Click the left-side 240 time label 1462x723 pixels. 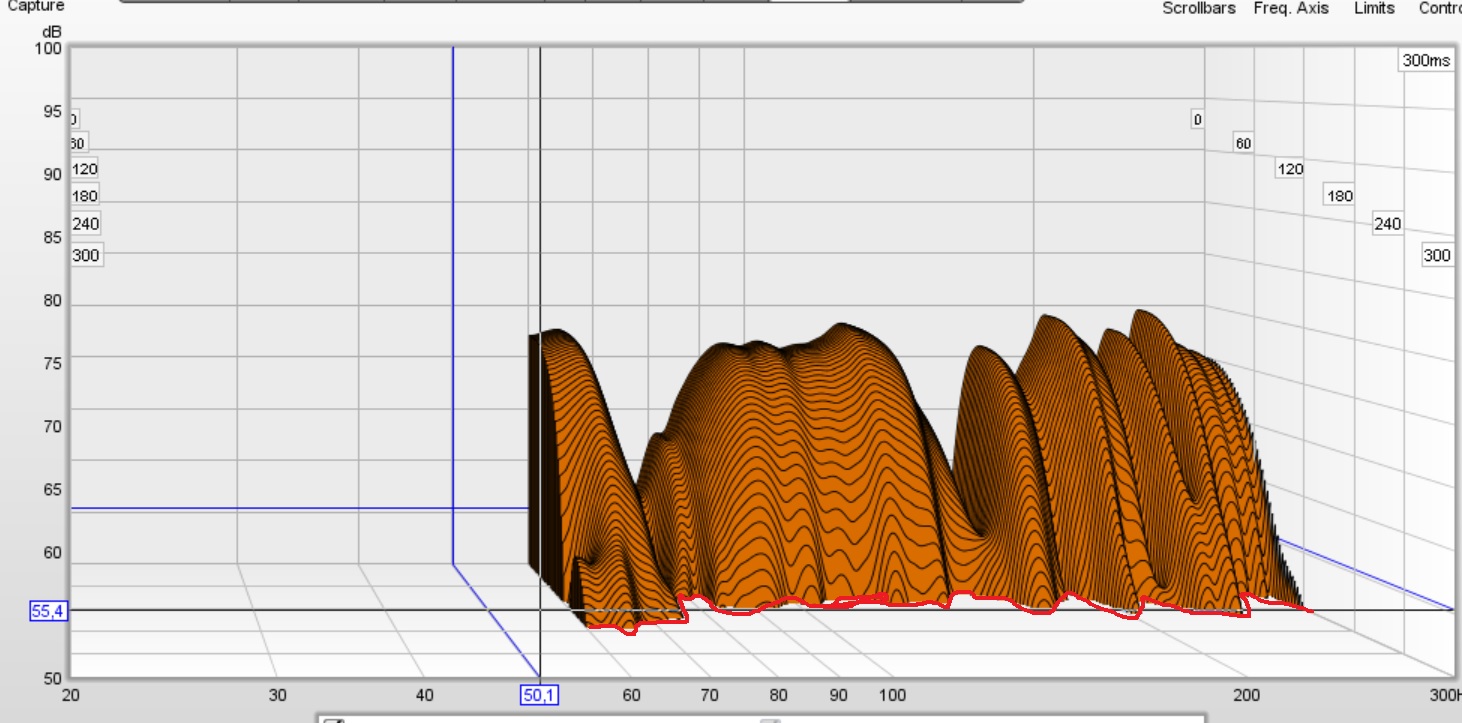pyautogui.click(x=86, y=224)
